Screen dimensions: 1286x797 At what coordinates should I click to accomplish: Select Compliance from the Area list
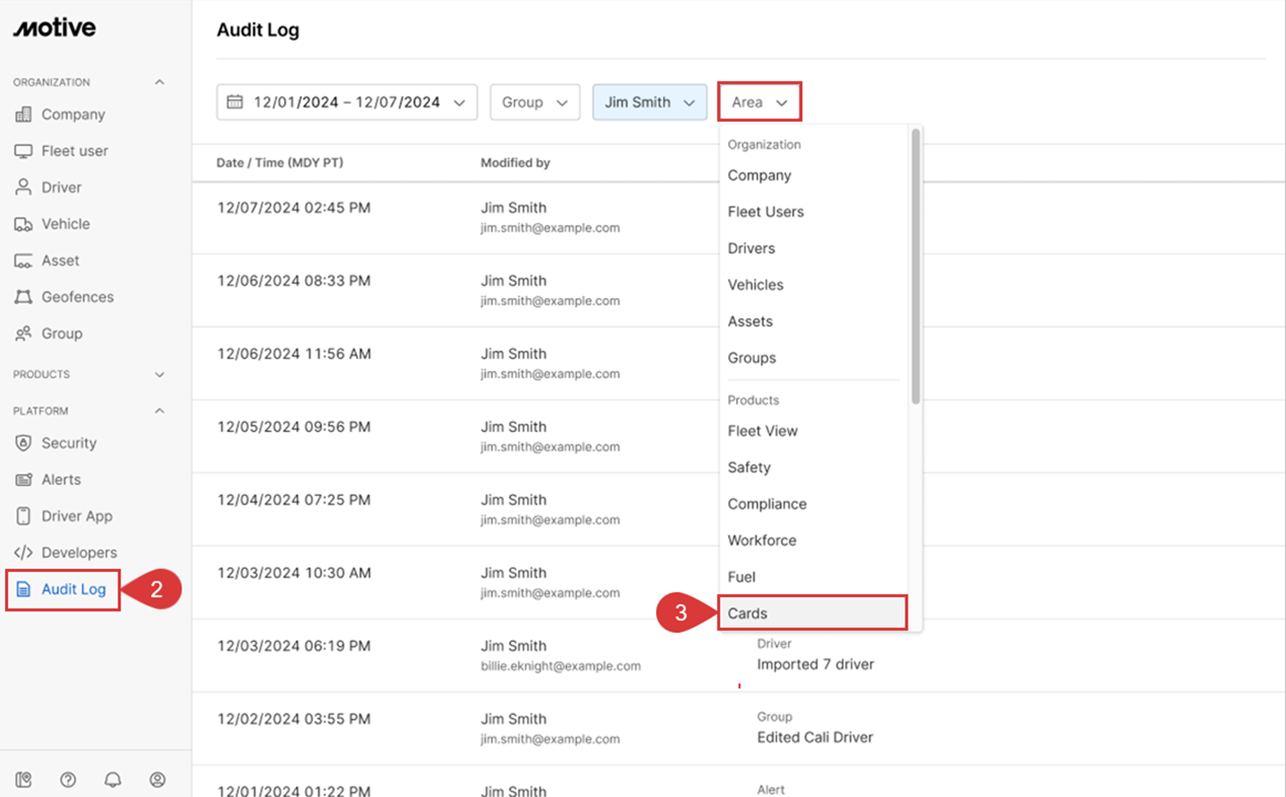point(767,504)
